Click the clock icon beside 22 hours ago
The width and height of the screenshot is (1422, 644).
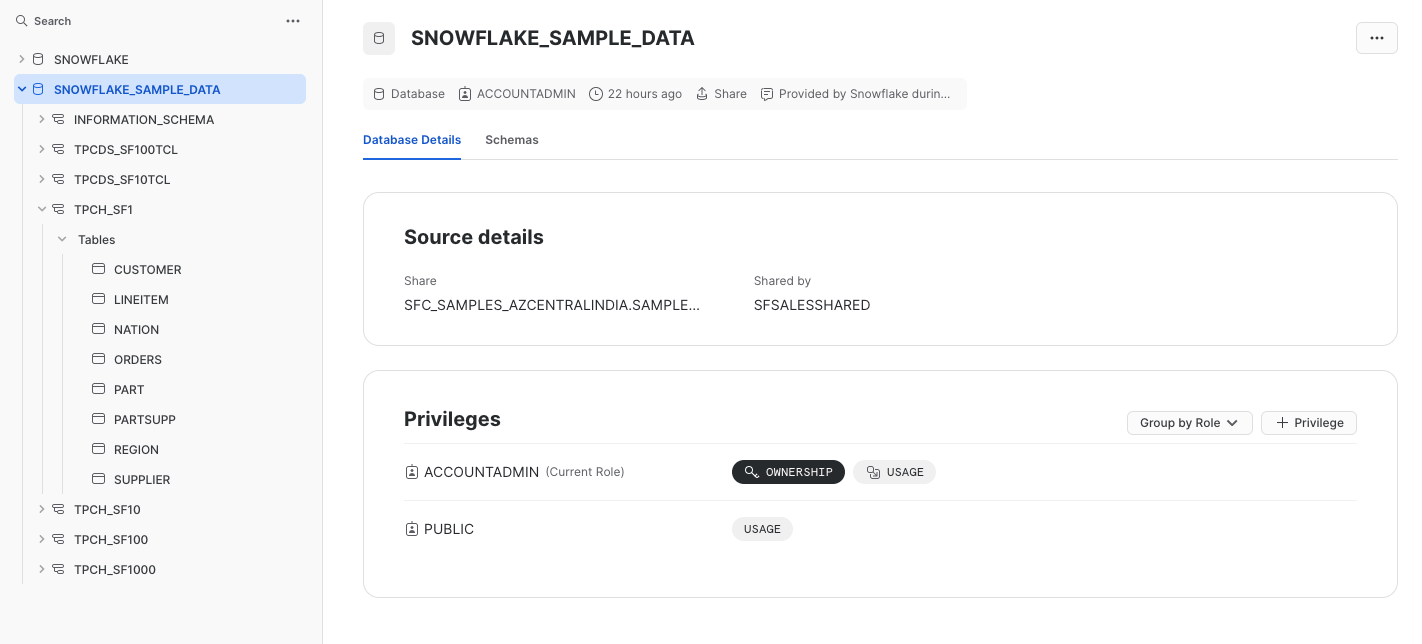[x=596, y=94]
